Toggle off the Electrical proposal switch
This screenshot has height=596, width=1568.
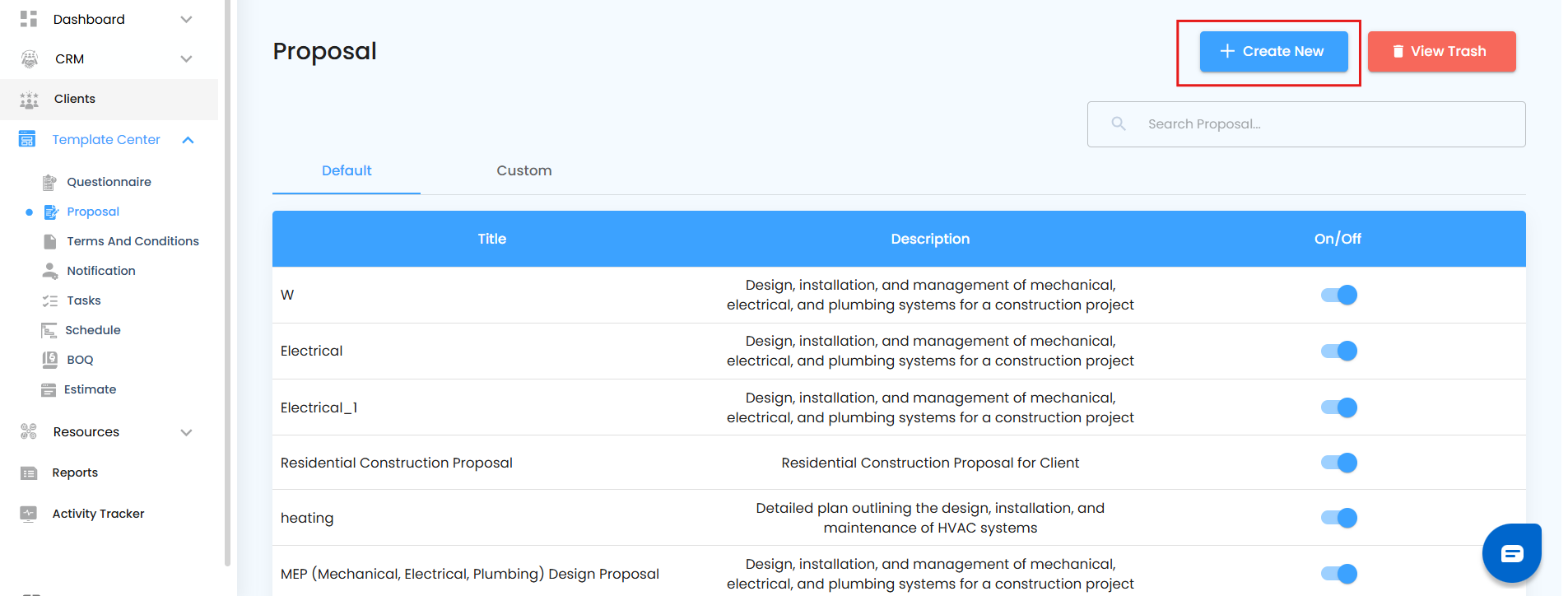click(1339, 352)
